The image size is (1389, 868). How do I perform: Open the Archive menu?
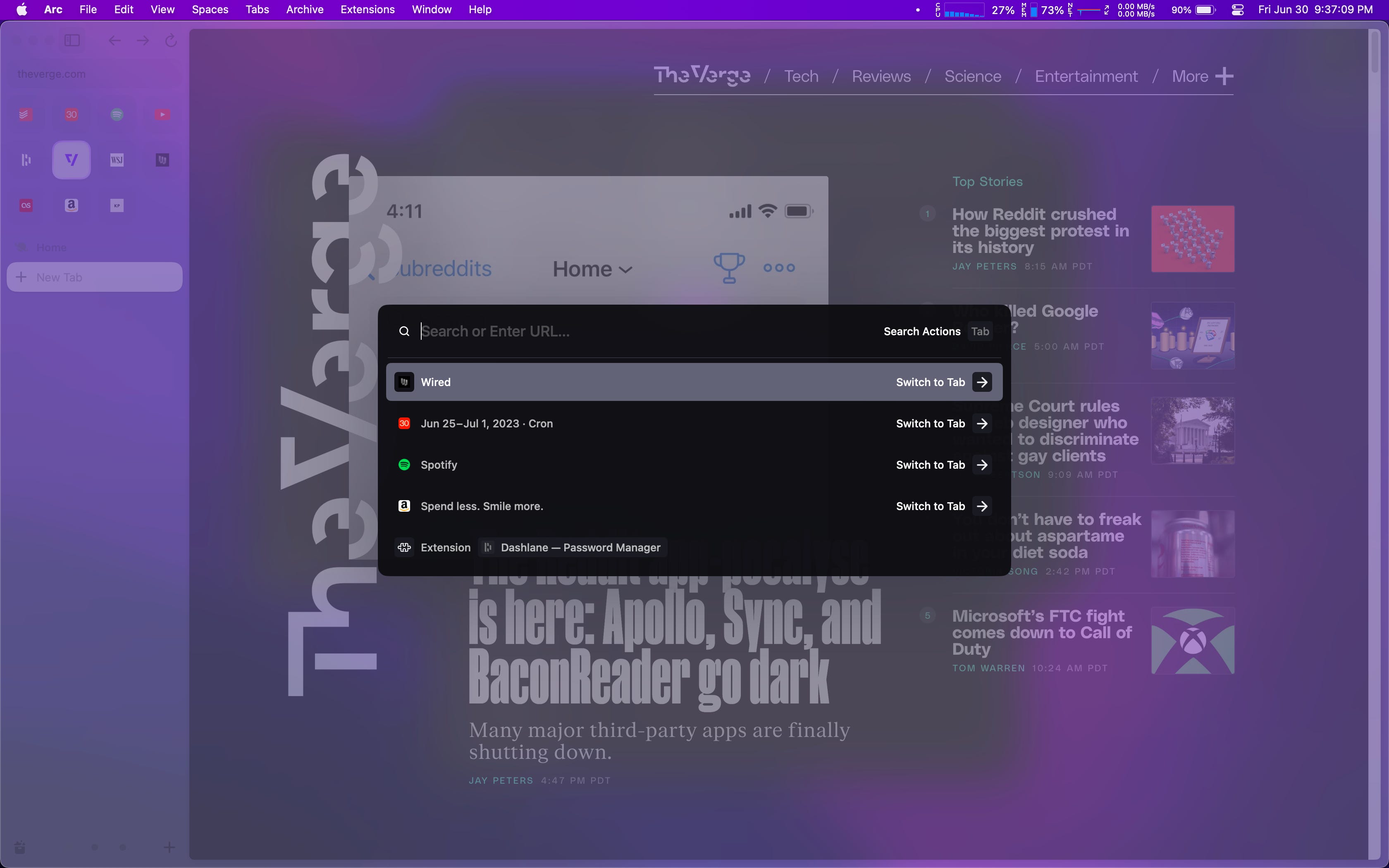(x=305, y=10)
